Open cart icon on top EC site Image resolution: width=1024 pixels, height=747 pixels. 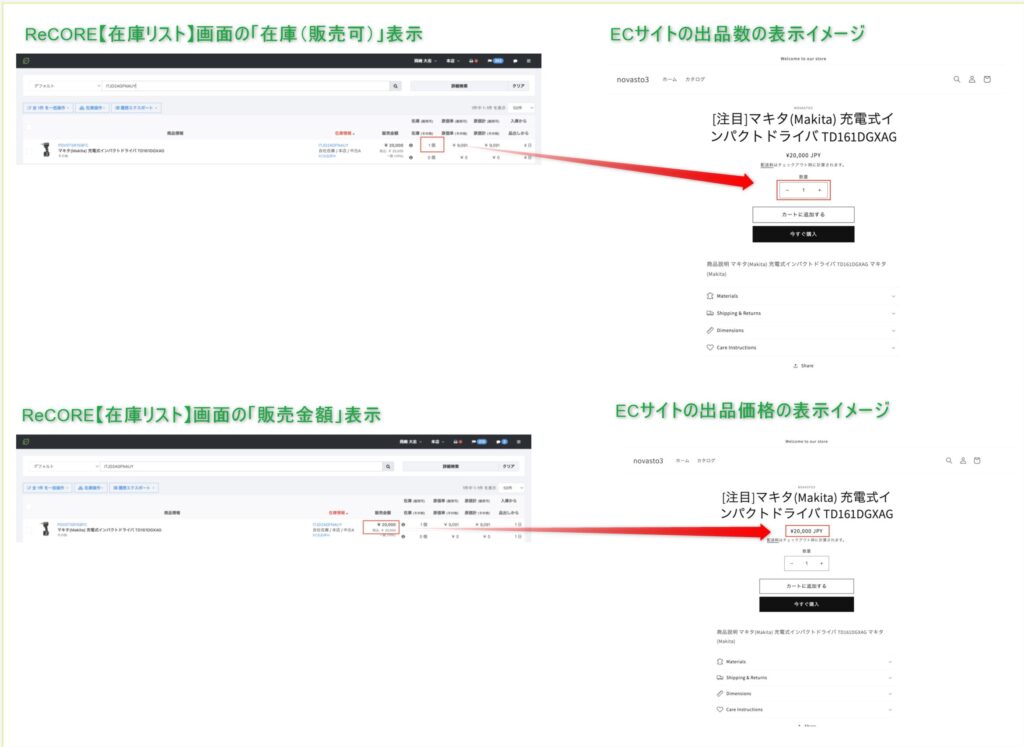pos(987,79)
